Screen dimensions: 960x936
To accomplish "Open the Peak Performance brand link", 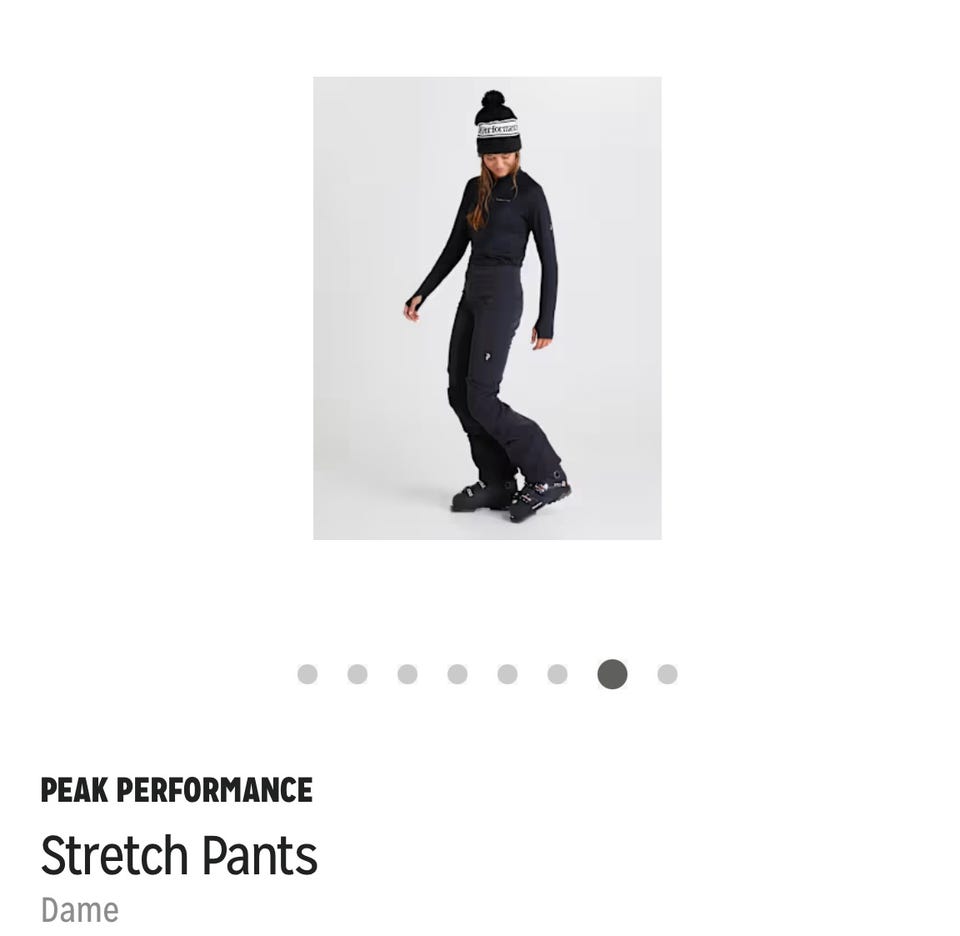I will [x=177, y=790].
